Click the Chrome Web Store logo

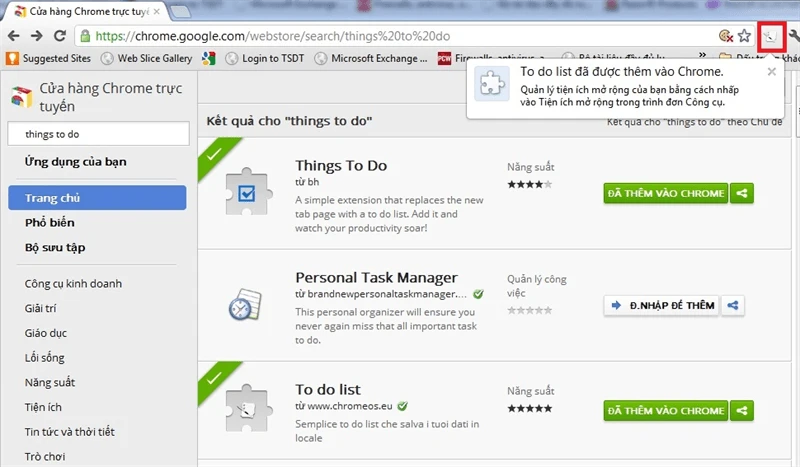21,96
